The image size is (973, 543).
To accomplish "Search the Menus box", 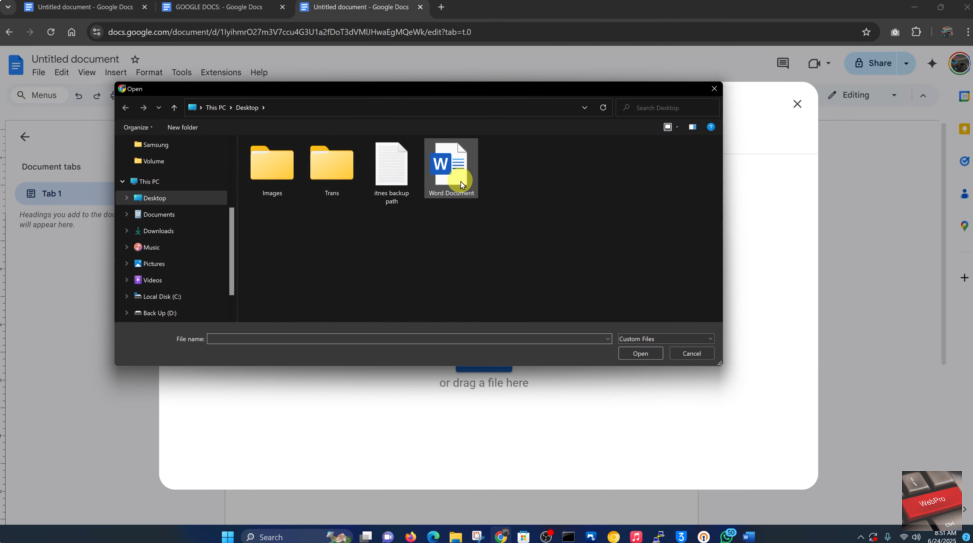I will [37, 95].
